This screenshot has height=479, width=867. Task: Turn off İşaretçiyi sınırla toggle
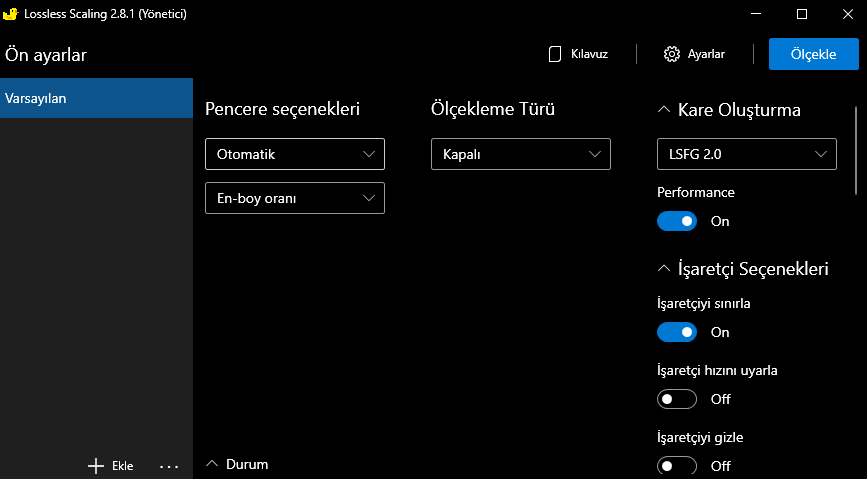[677, 332]
